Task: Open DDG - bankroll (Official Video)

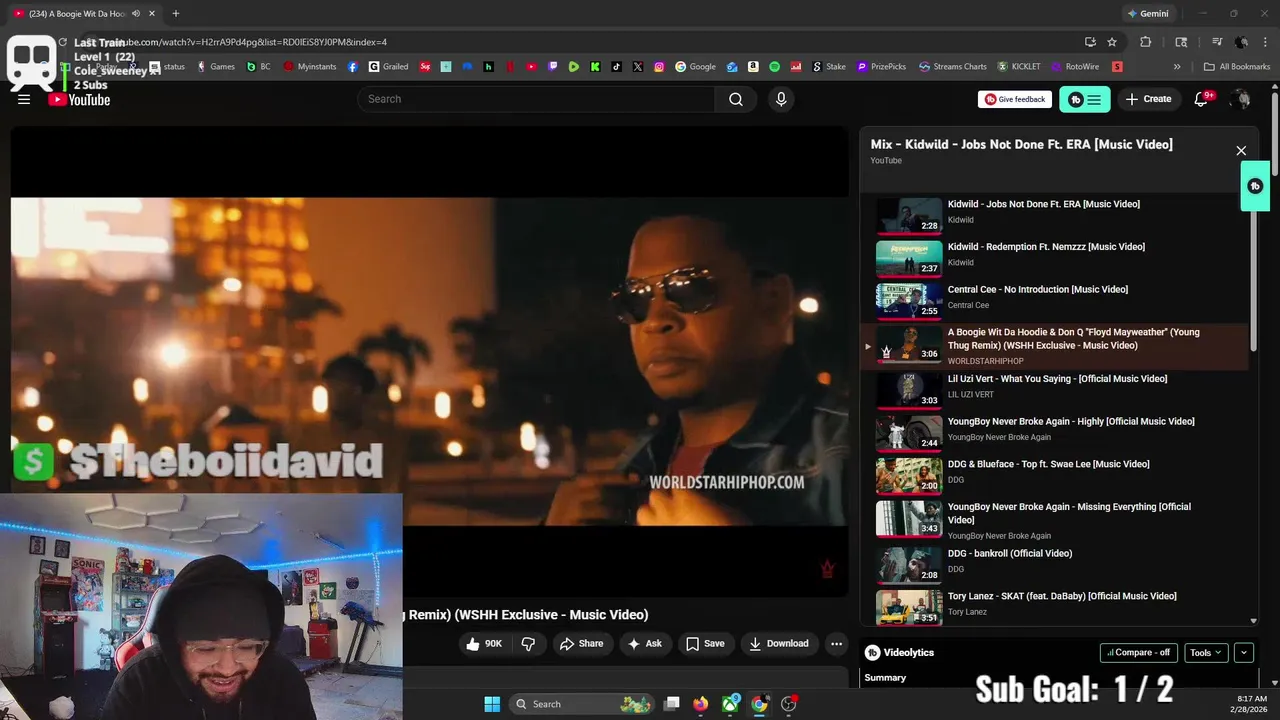Action: coord(1010,553)
